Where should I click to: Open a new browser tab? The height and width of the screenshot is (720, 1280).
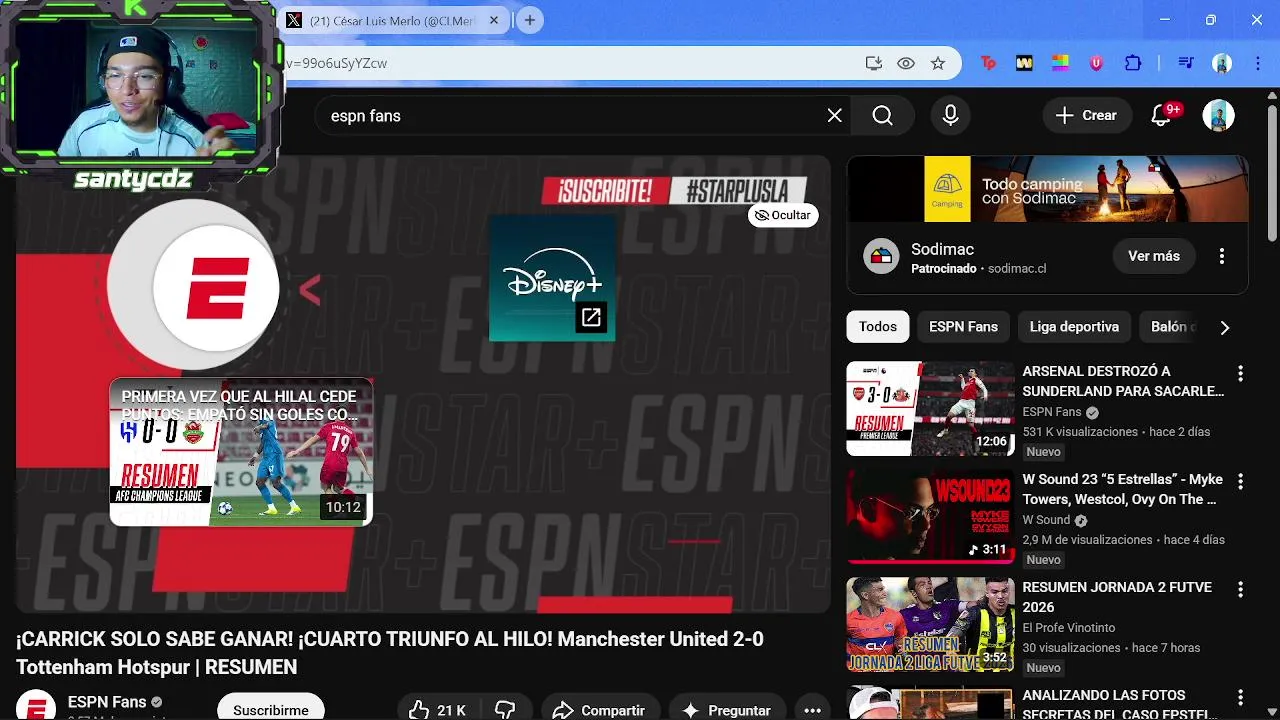point(530,20)
